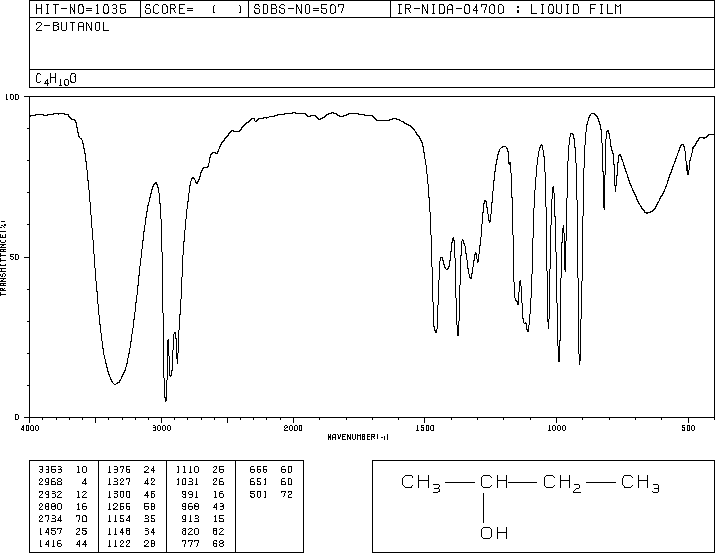
Task: Click the 500 wavenumber axis label
Action: coord(688,428)
